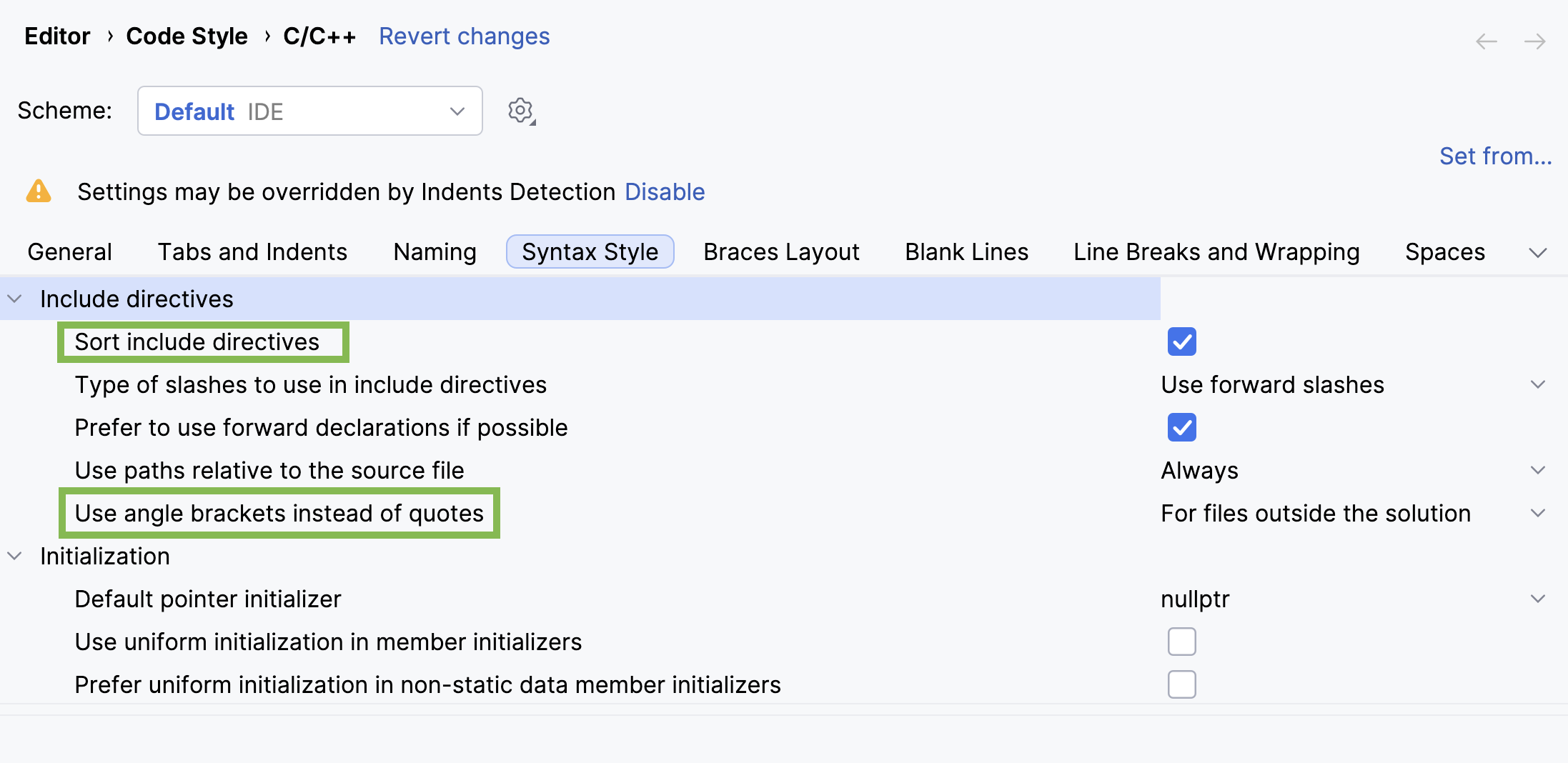This screenshot has width=1568, height=763.
Task: Click the yellow warning triangle icon
Action: point(39,191)
